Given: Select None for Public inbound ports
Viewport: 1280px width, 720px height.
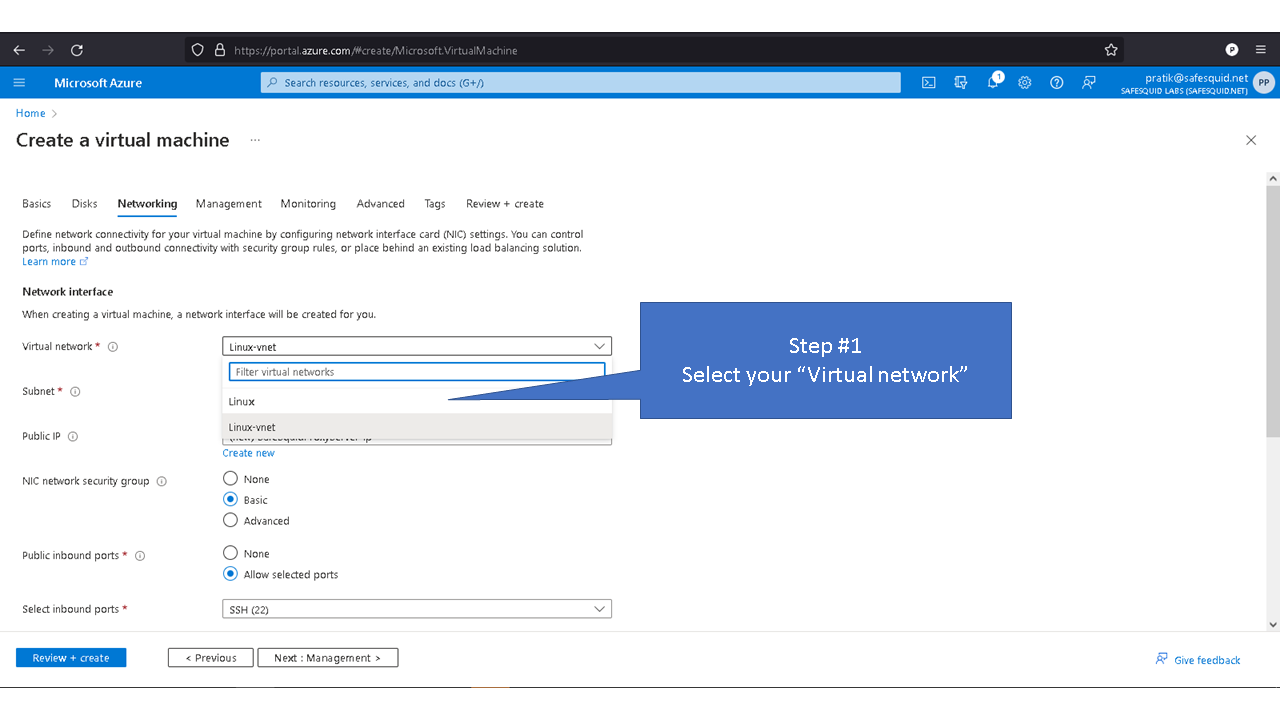Looking at the screenshot, I should click(231, 553).
